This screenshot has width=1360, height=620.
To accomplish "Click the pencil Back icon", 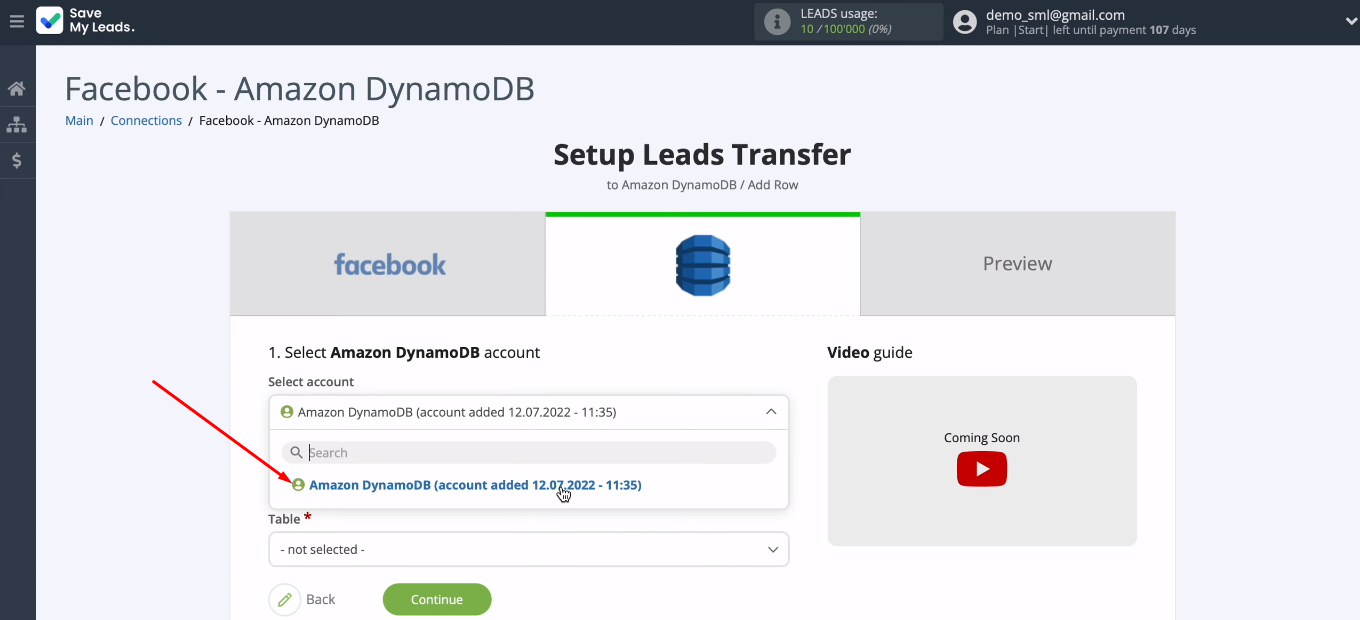I will pos(285,599).
